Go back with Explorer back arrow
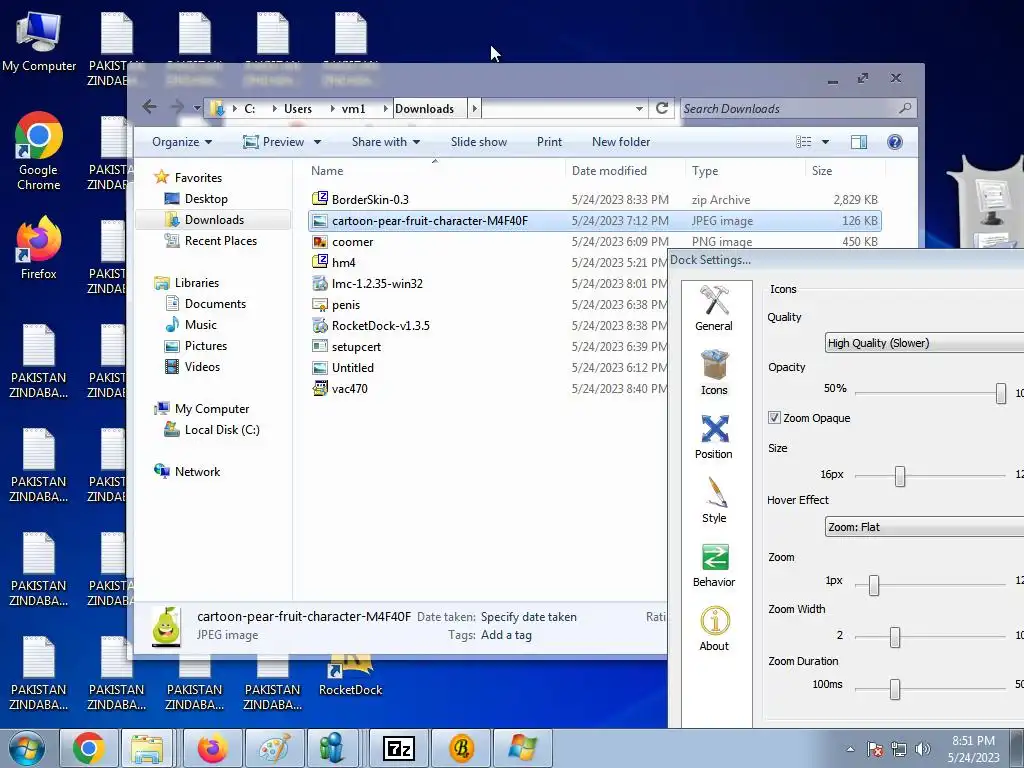Screen dimensions: 1024x768 [150, 106]
